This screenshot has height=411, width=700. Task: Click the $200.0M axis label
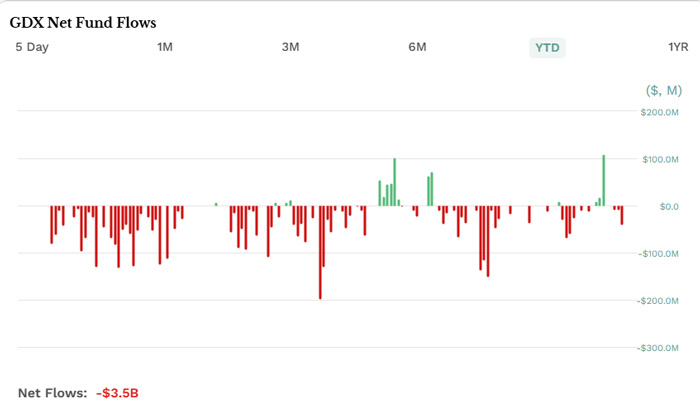(660, 112)
